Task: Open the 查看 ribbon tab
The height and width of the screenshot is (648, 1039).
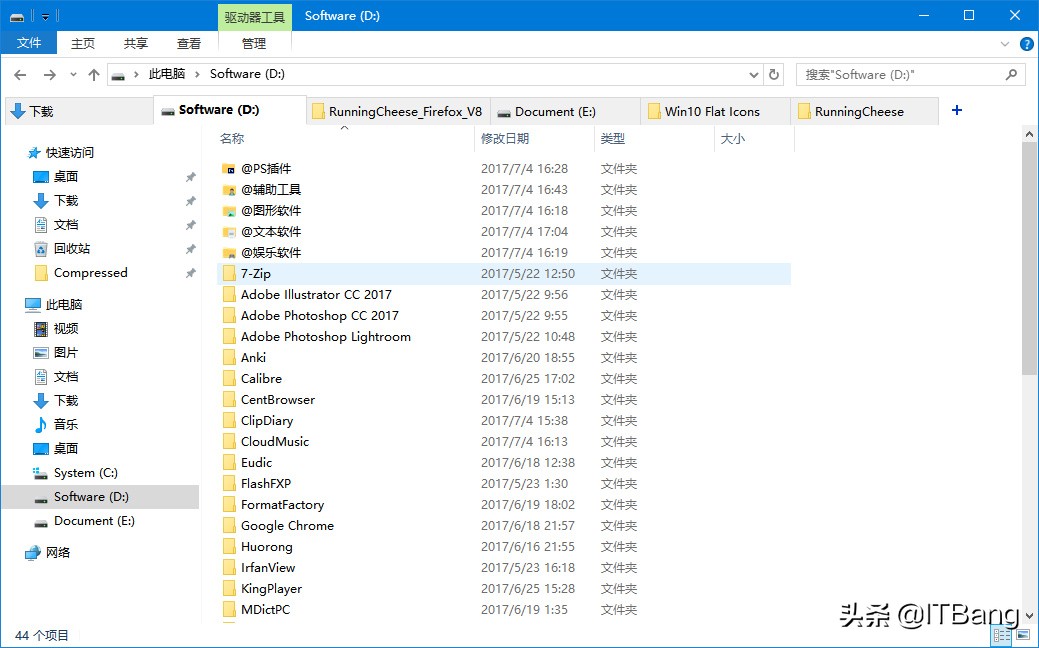Action: pyautogui.click(x=189, y=43)
